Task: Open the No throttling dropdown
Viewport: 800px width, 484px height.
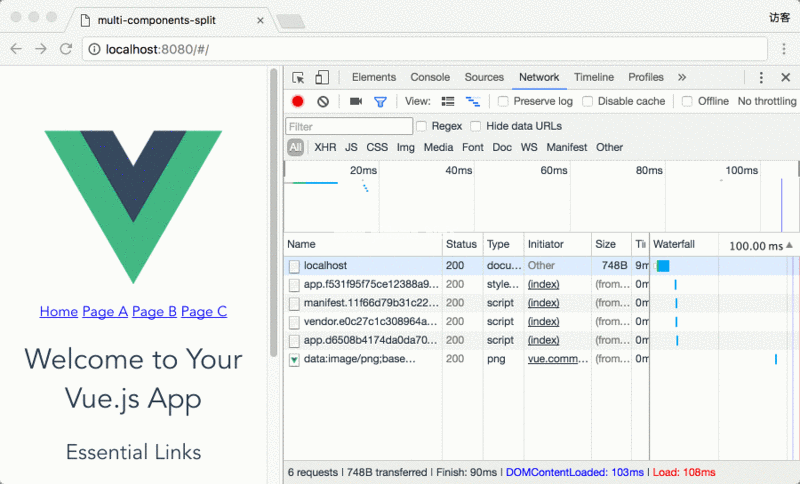Action: coord(767,101)
